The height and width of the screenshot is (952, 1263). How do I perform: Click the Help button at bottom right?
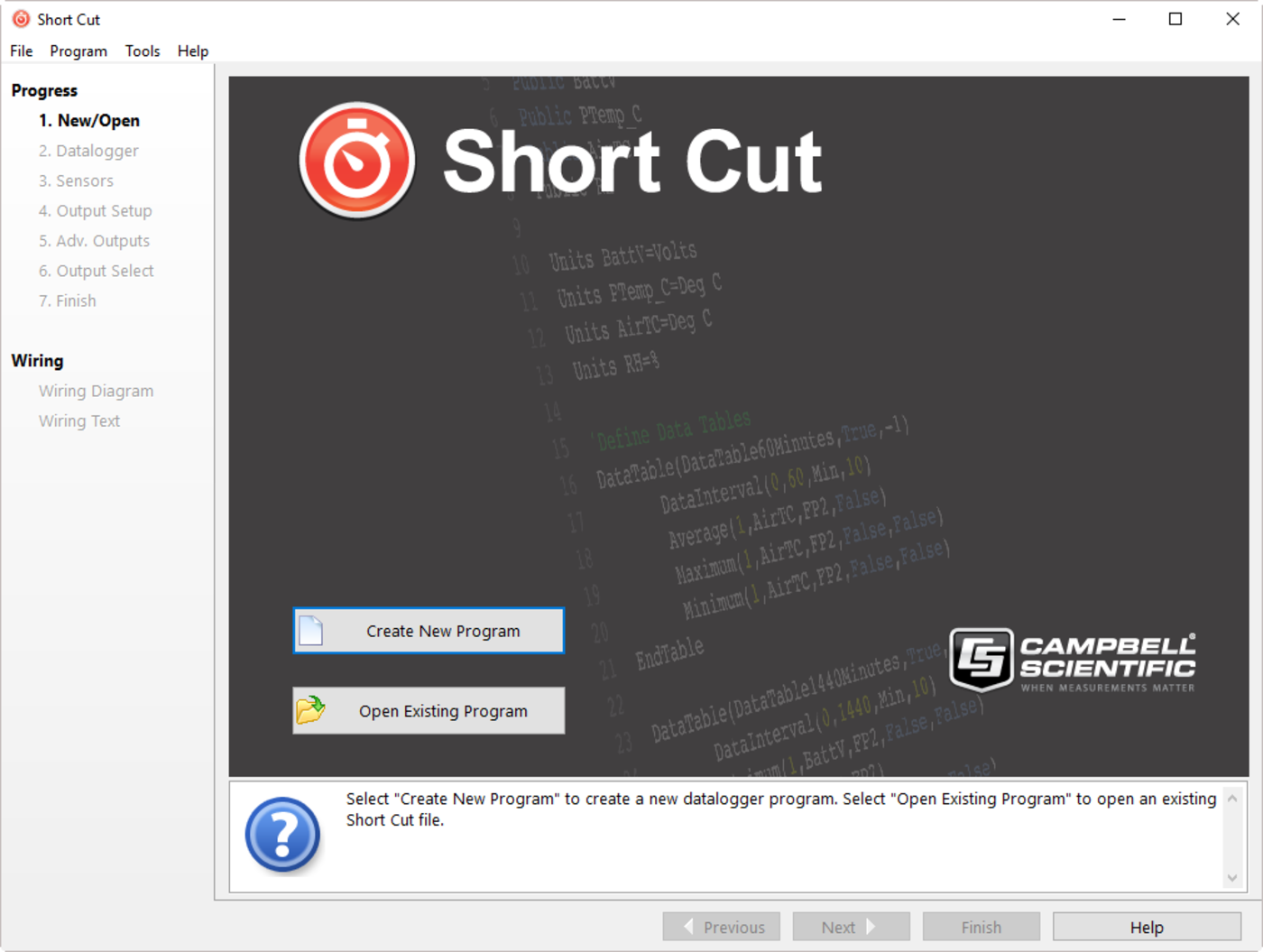tap(1147, 927)
